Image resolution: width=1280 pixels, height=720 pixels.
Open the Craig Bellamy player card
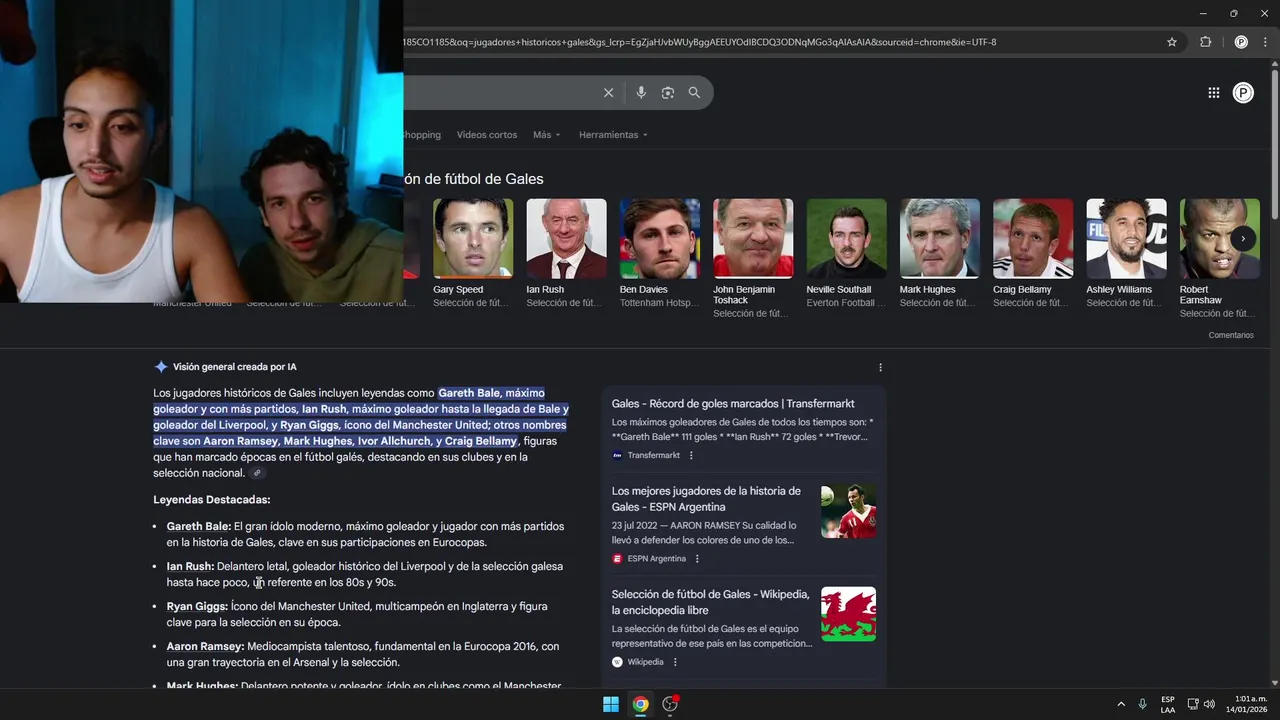pyautogui.click(x=1033, y=253)
